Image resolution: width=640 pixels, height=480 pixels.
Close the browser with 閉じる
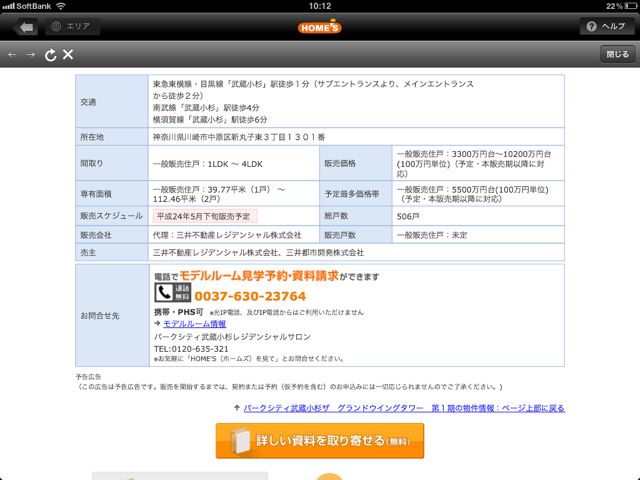pyautogui.click(x=618, y=54)
